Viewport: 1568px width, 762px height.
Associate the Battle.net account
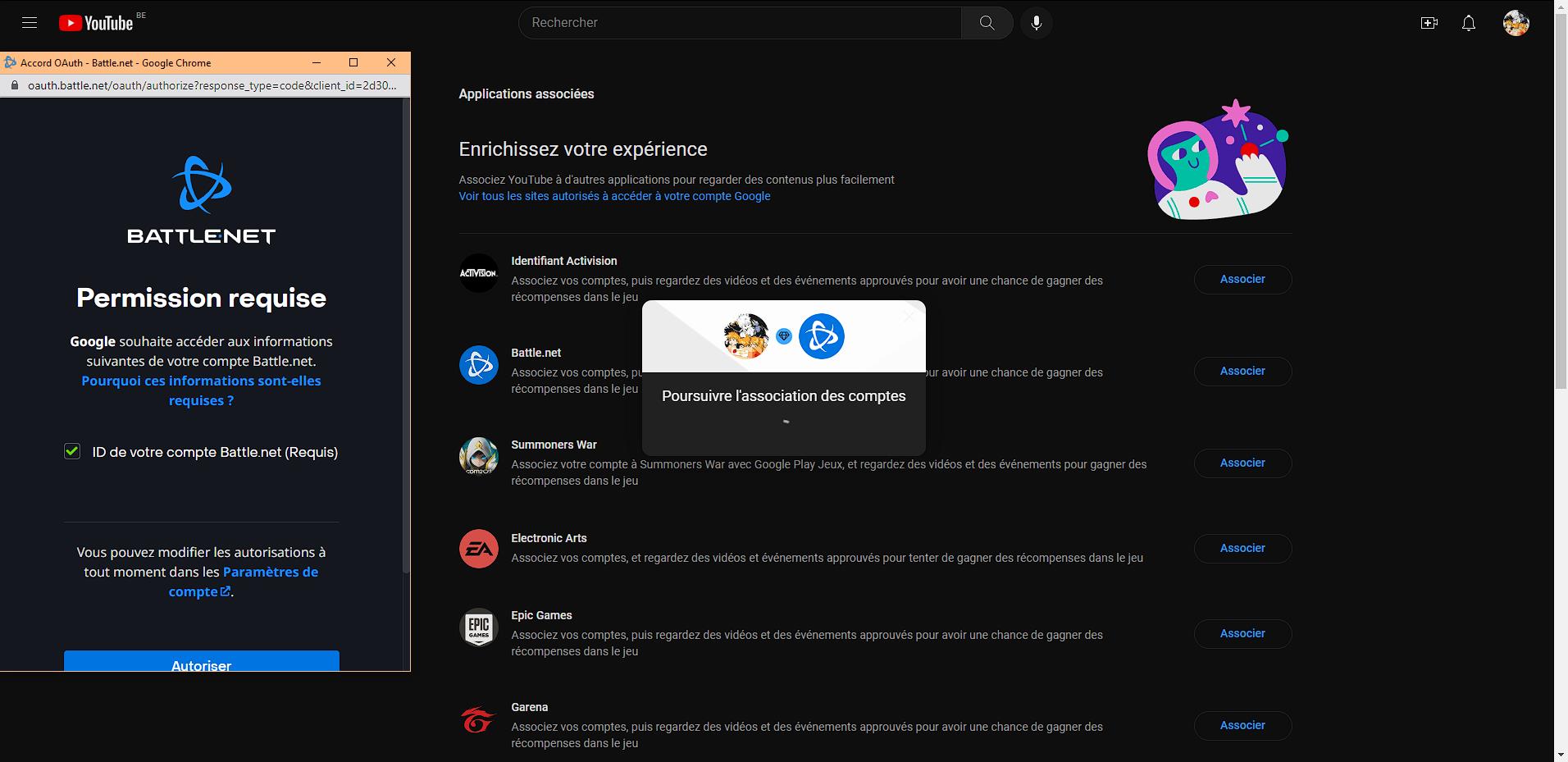pos(1242,371)
